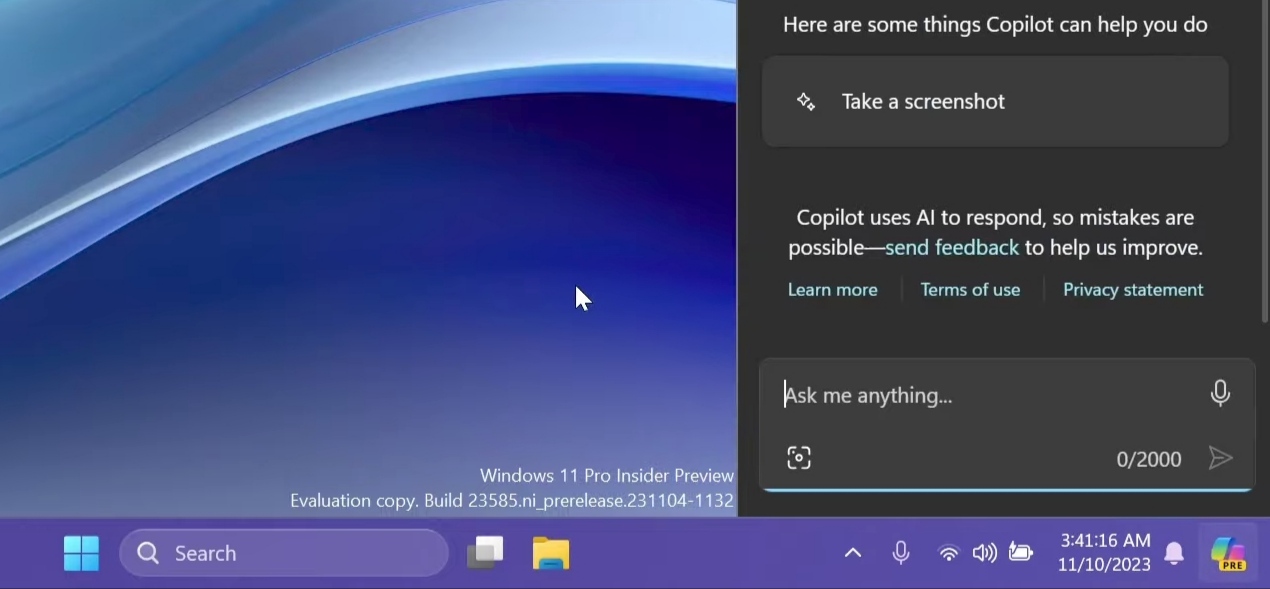The height and width of the screenshot is (589, 1270).
Task: Open the Wi-Fi network icon
Action: point(949,552)
